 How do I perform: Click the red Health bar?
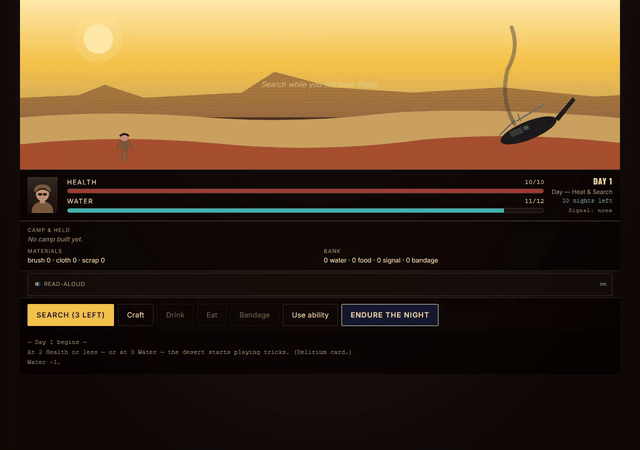coord(305,191)
